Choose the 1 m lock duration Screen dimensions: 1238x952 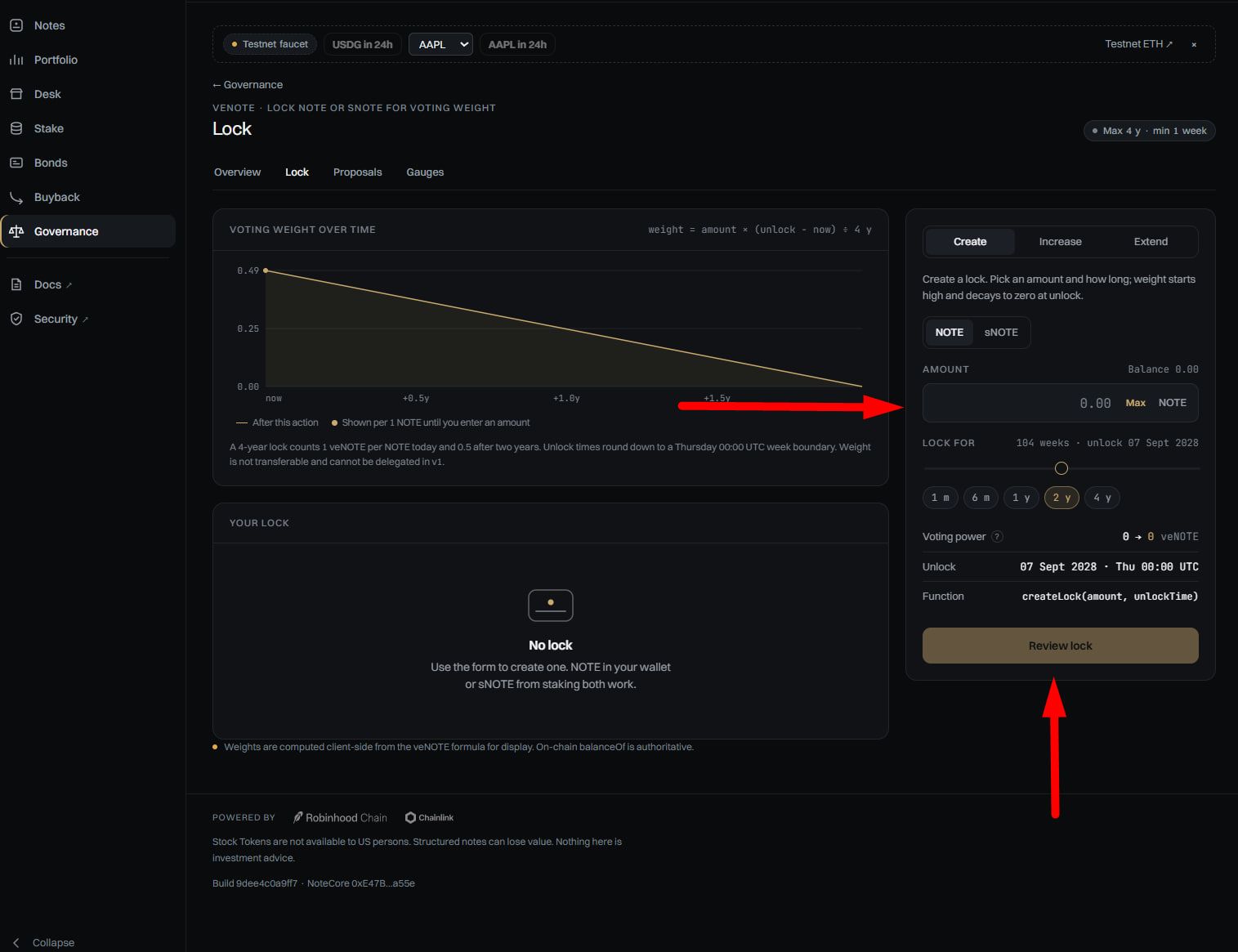(941, 498)
